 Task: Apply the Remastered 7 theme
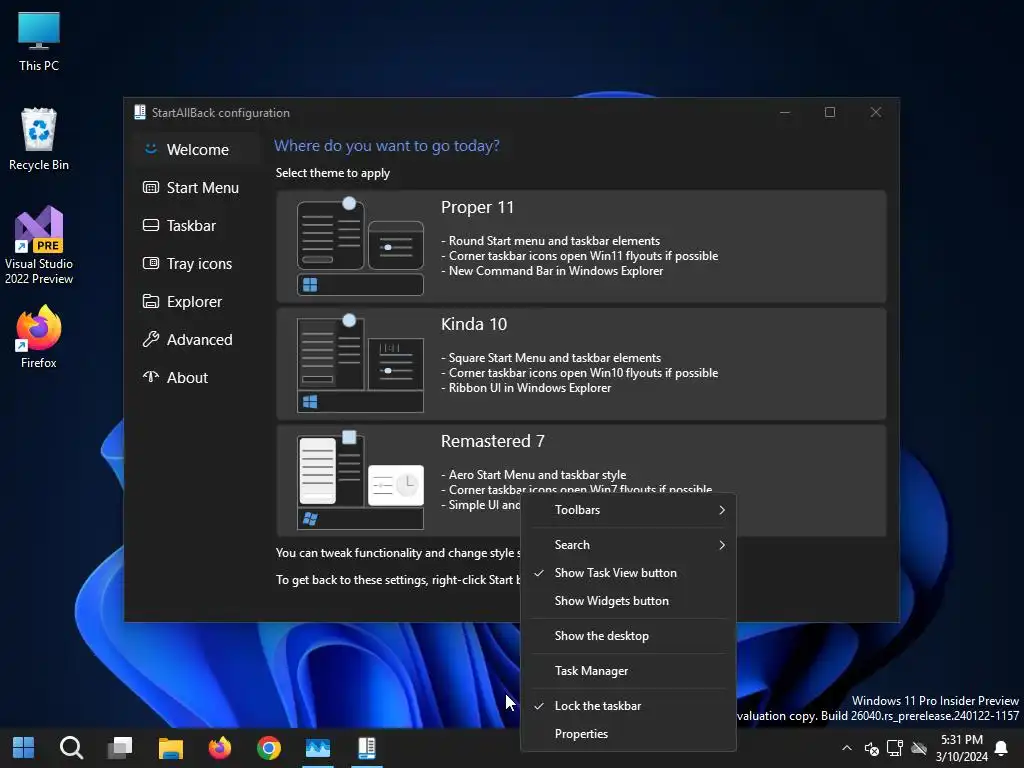[581, 481]
